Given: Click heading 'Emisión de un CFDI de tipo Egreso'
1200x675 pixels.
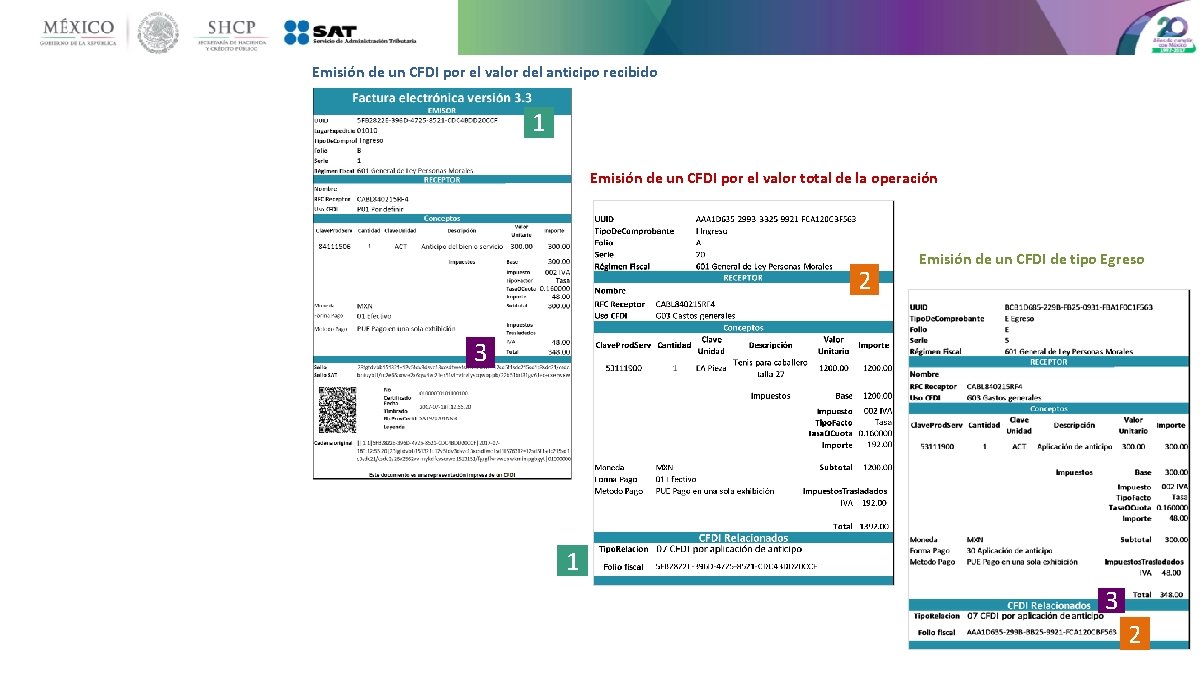Looking at the screenshot, I should [1031, 259].
